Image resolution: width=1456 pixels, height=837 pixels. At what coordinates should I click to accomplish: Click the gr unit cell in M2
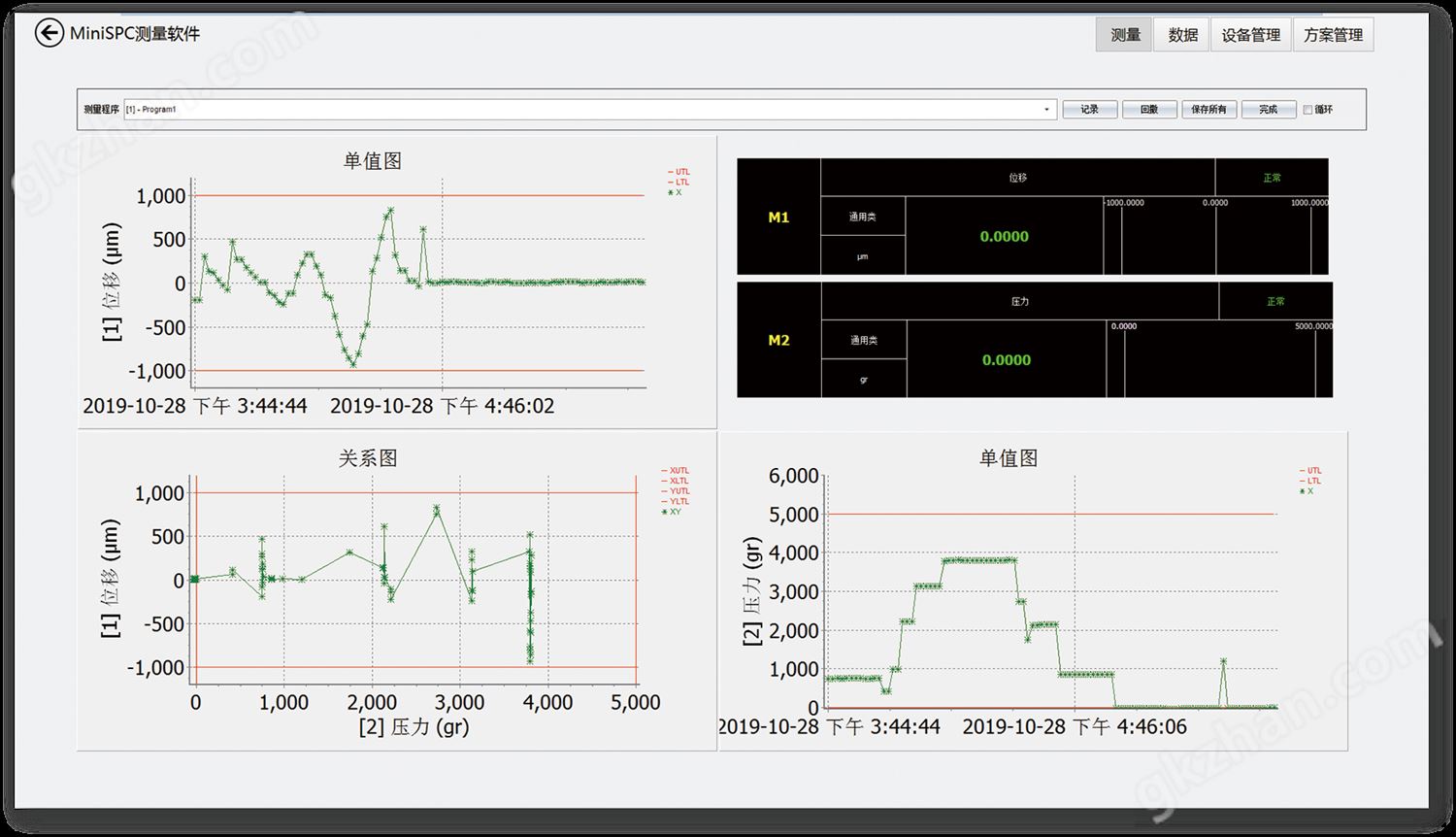click(x=863, y=380)
